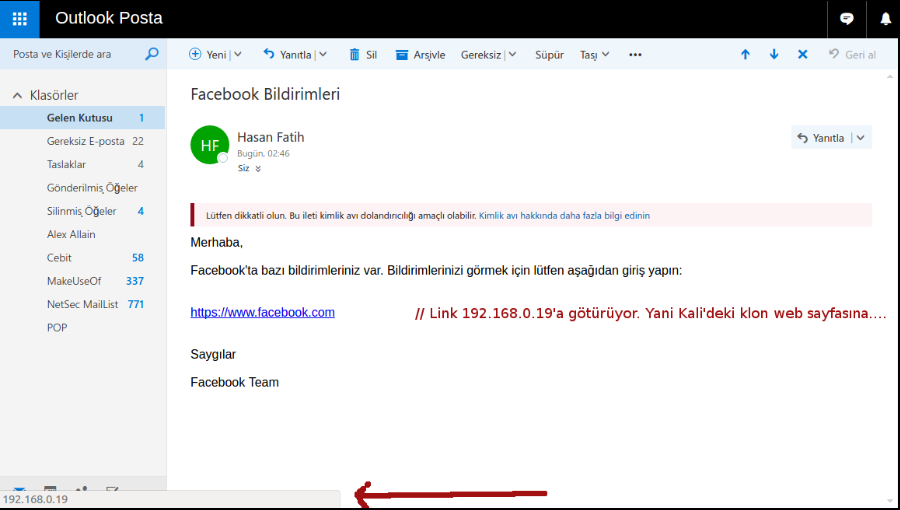
Task: Mark message as Gereksiz
Action: click(481, 54)
